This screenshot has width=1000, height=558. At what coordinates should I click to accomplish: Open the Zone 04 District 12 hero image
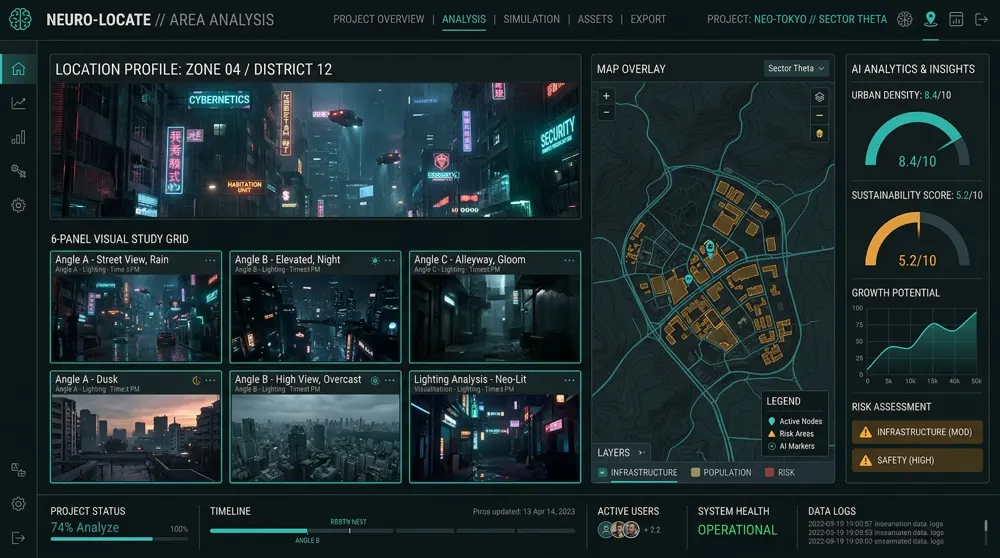pos(316,151)
